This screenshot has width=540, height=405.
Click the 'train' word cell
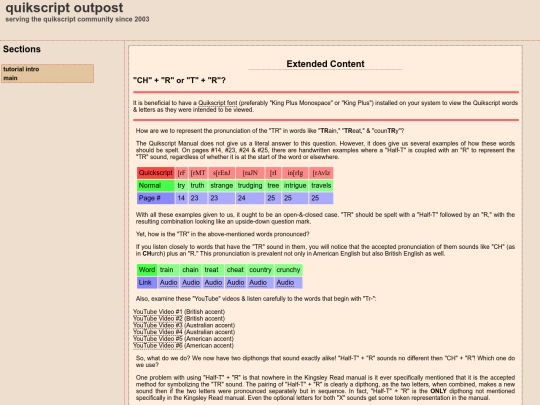(x=168, y=270)
